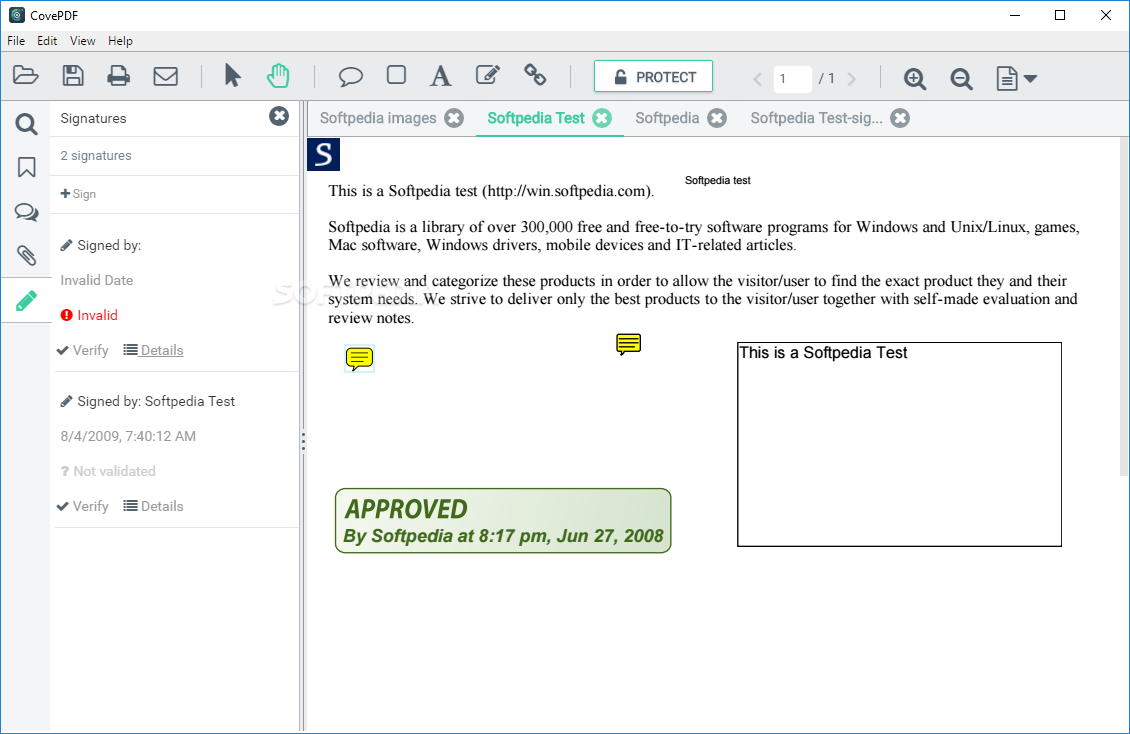Verify the Invalid signature
This screenshot has height=734, width=1130.
click(x=83, y=350)
